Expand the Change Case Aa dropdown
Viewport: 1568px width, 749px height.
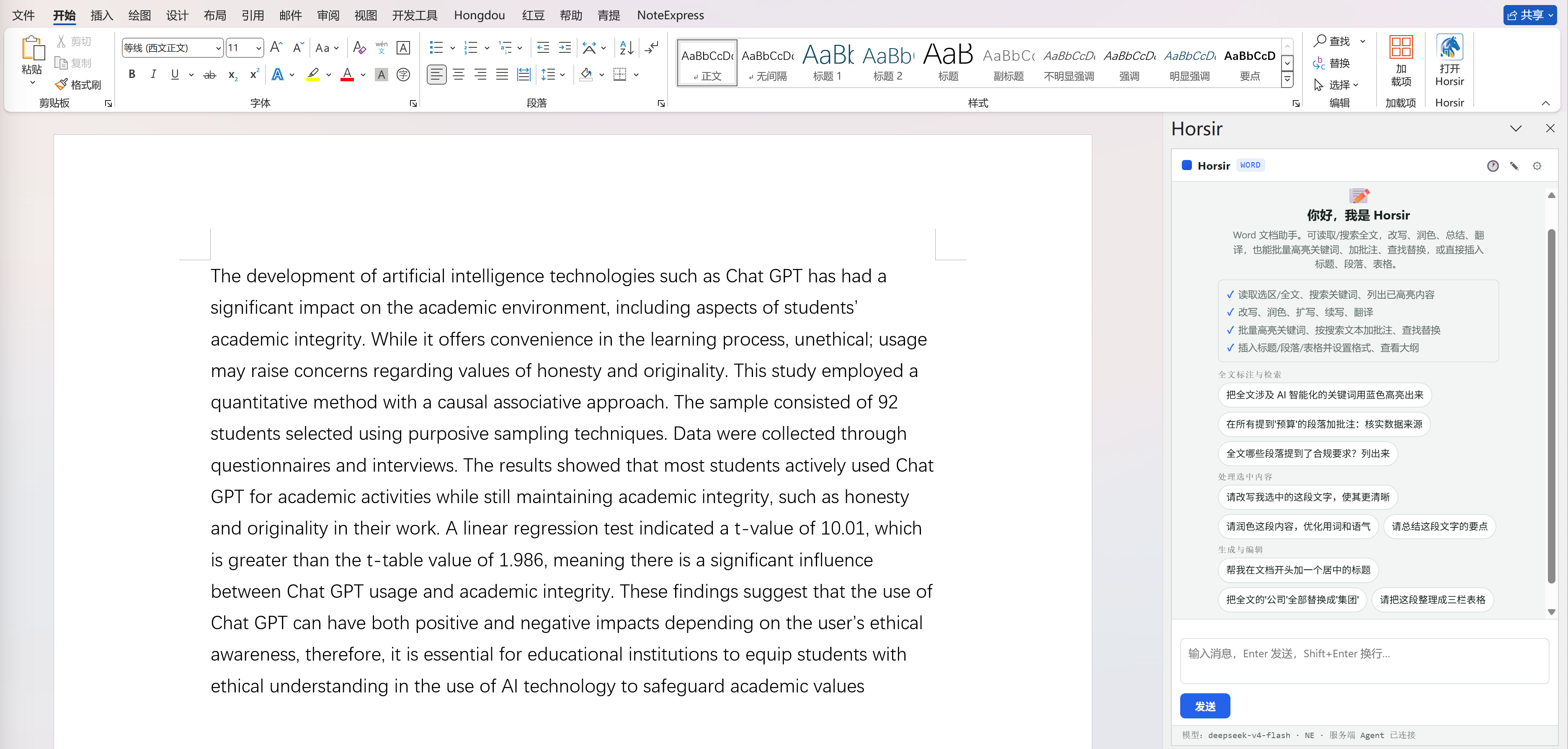(336, 47)
